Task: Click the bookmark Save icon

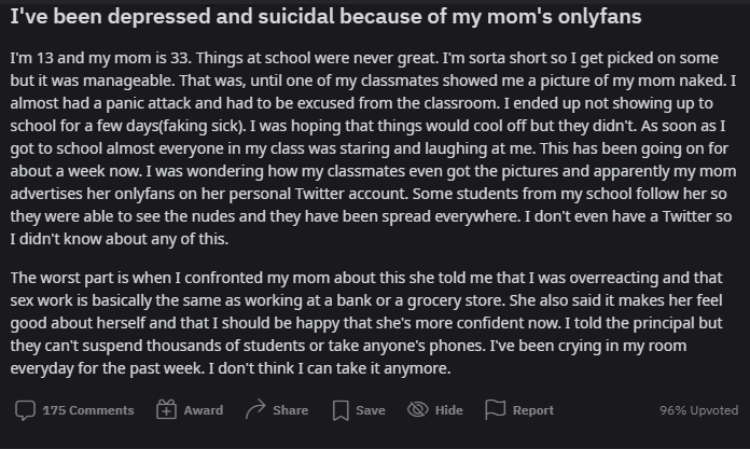Action: (341, 410)
